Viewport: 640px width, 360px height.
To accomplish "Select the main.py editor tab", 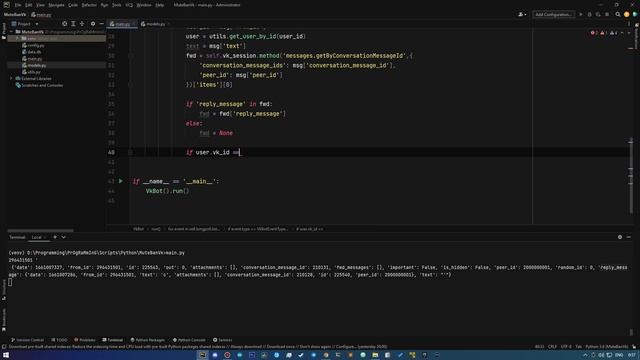I will pos(121,24).
